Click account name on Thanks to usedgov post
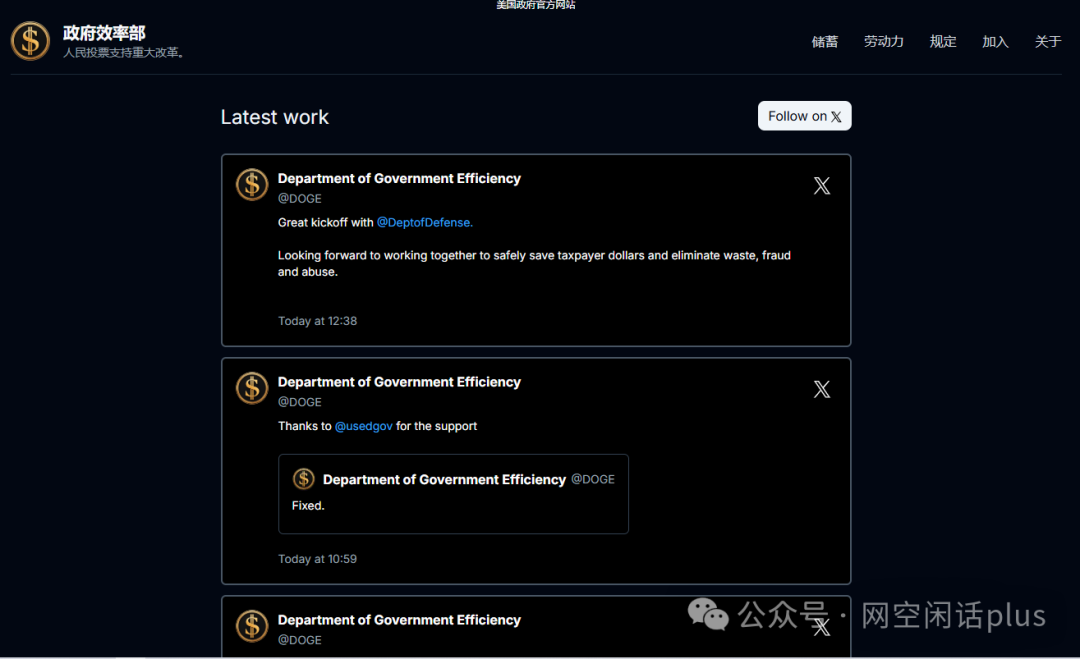1080x659 pixels. pyautogui.click(x=399, y=382)
